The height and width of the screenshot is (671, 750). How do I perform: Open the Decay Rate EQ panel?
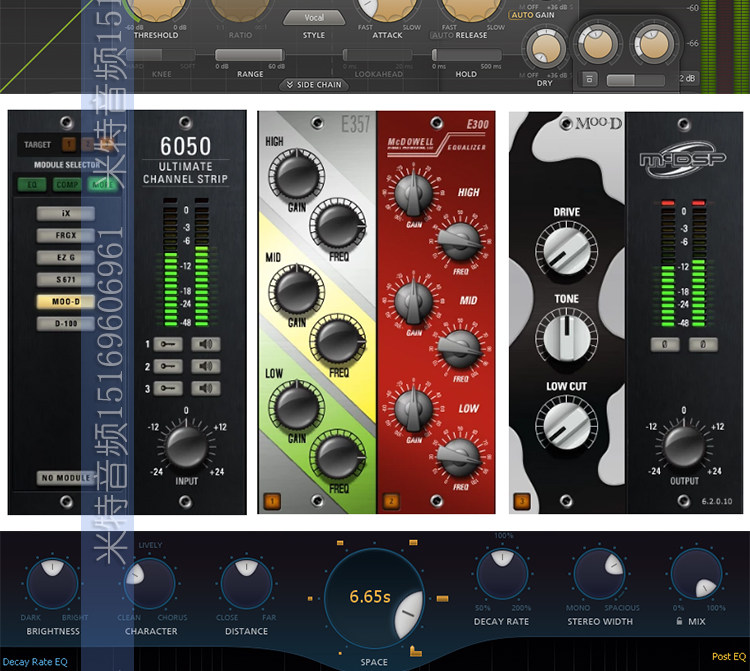coord(35,662)
